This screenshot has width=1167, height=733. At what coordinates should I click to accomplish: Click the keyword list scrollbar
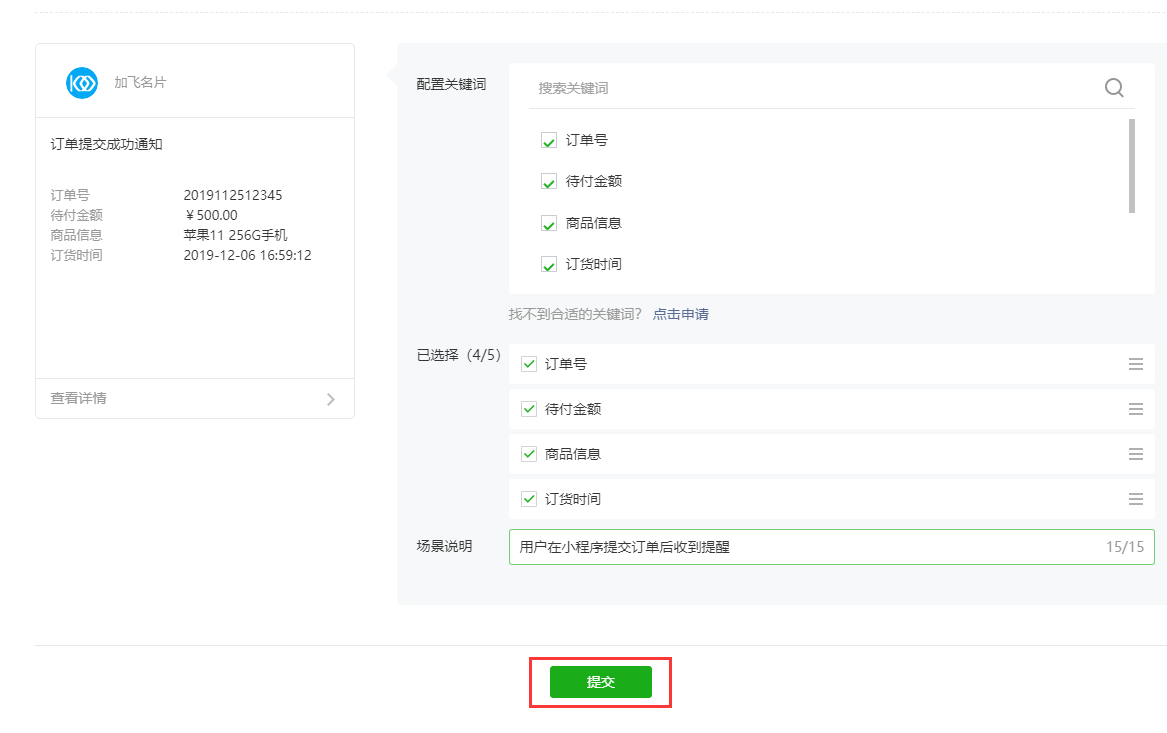(x=1131, y=166)
